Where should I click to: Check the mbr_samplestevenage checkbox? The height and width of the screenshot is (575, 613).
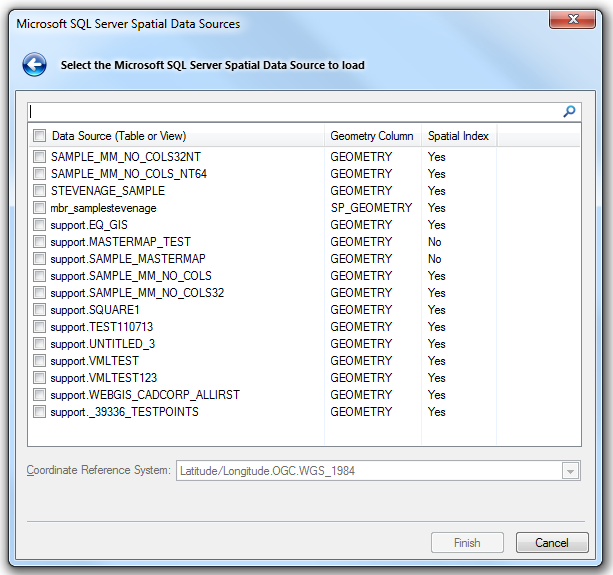[39, 208]
